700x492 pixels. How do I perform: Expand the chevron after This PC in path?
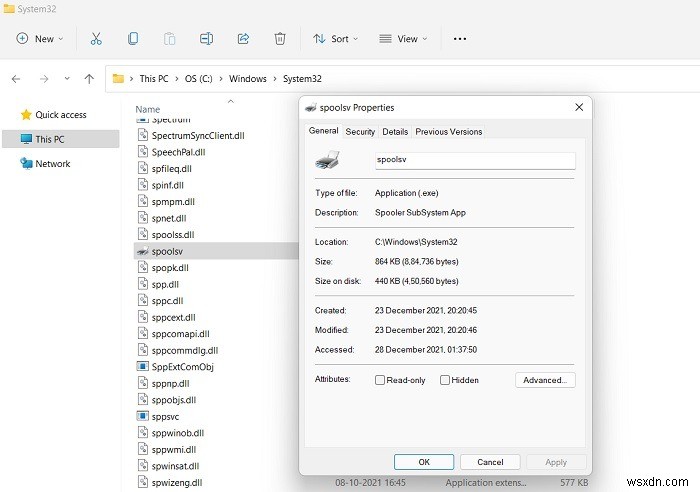tap(176, 79)
